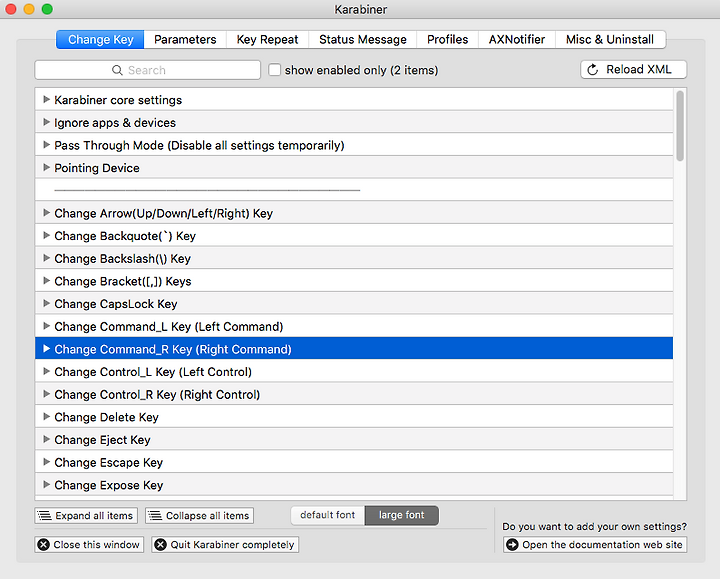This screenshot has width=720, height=579.
Task: Click the X icon on Close this window
Action: (x=43, y=545)
